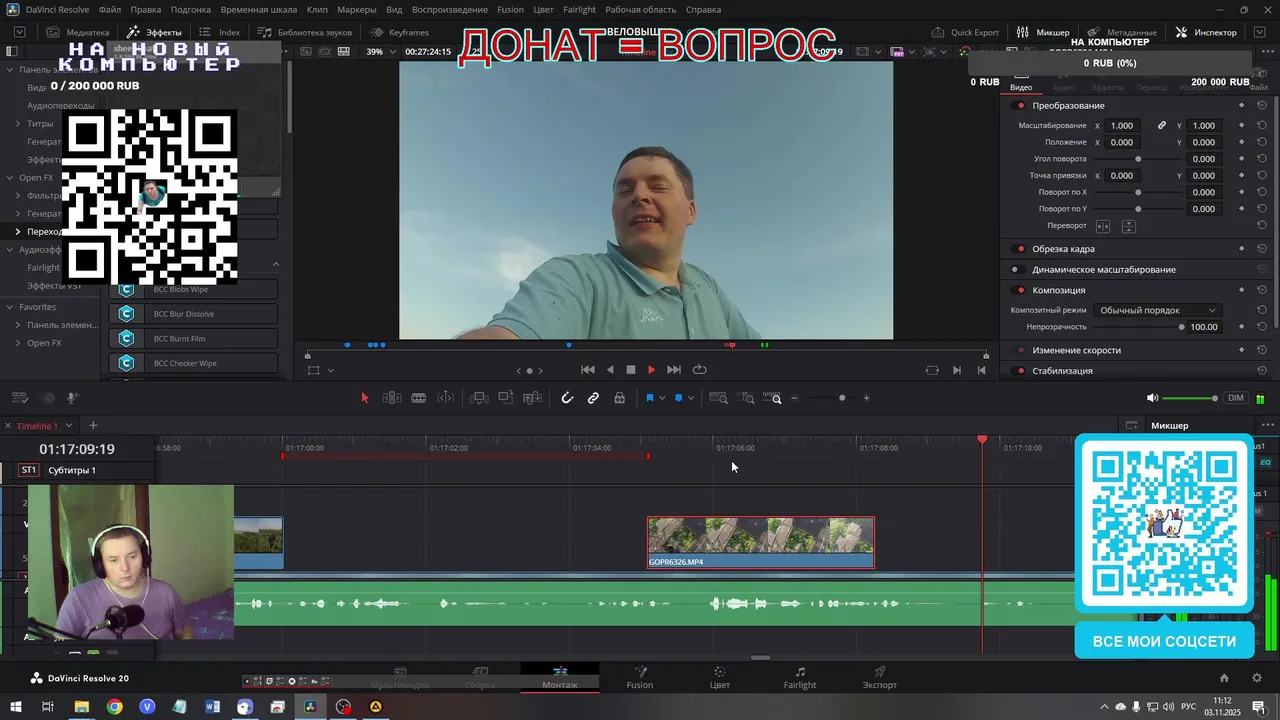
Task: Switch to the Цвет page tab
Action: tap(720, 677)
